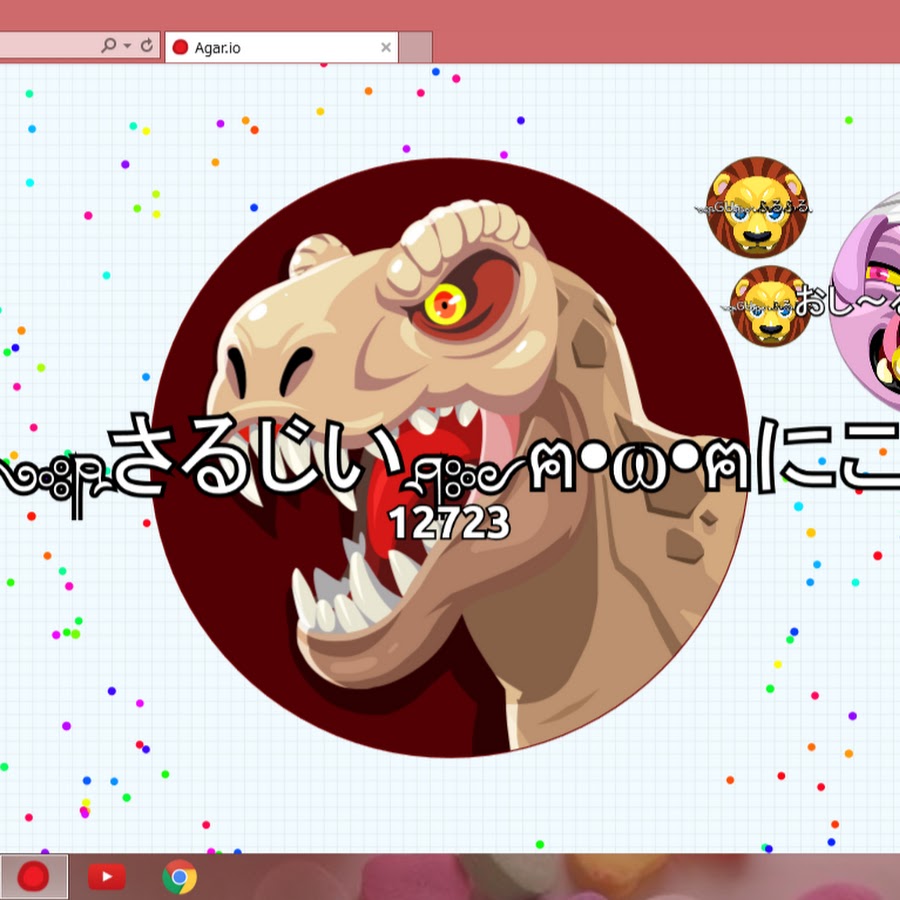Launch Google Chrome from the taskbar
Viewport: 900px width, 900px height.
click(x=180, y=877)
